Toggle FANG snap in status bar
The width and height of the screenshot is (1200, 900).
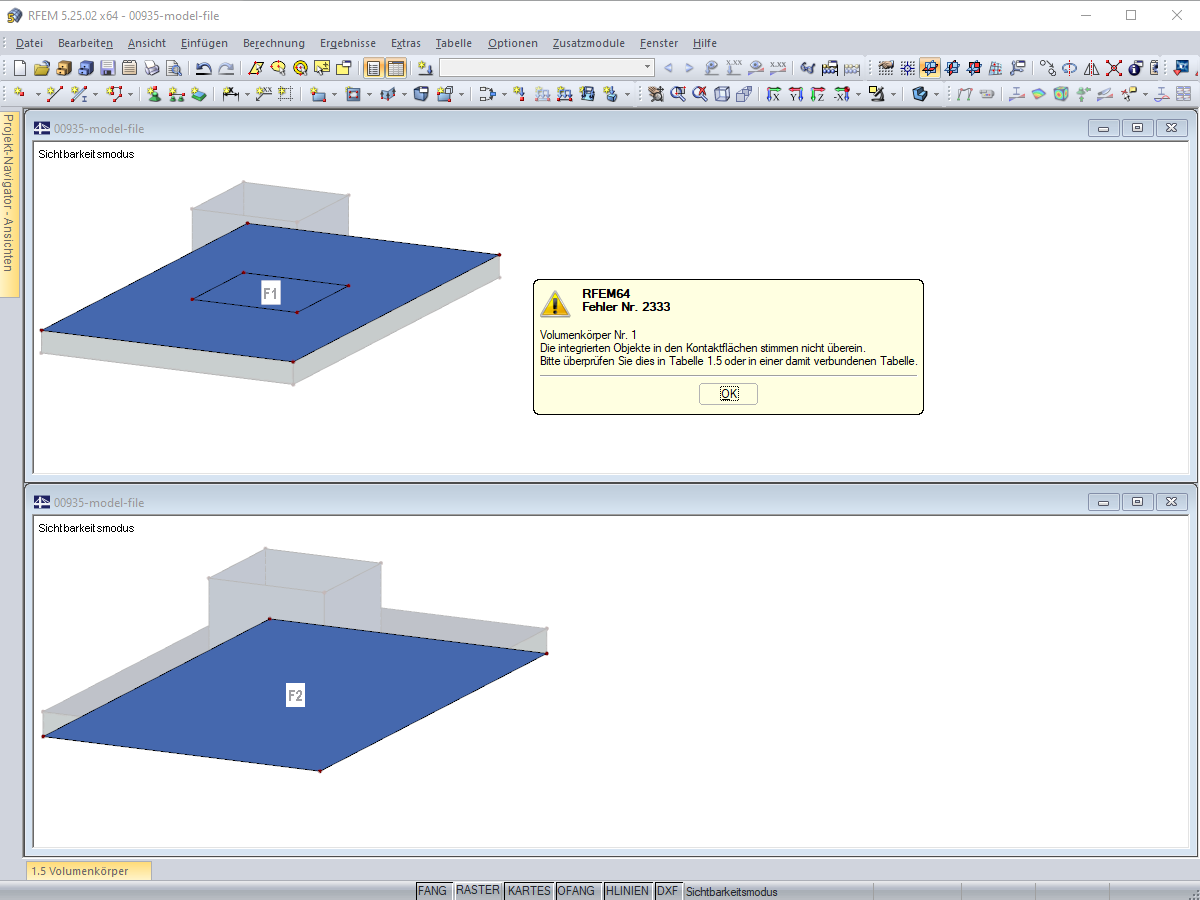point(433,891)
